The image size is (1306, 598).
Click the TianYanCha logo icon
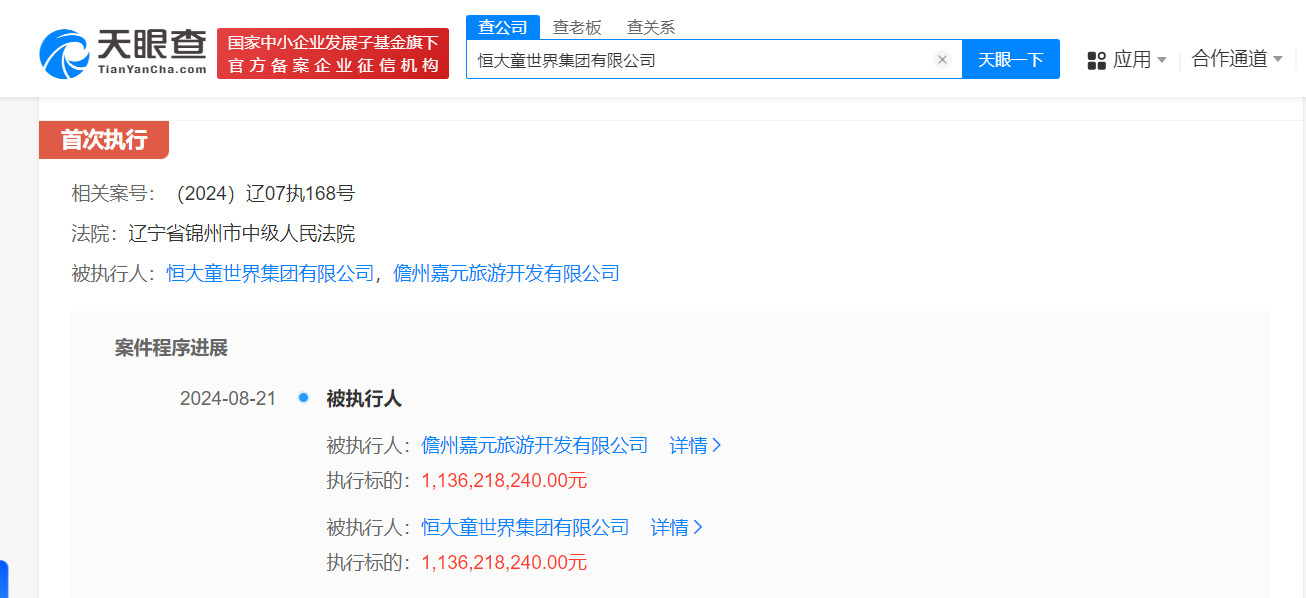tap(66, 54)
